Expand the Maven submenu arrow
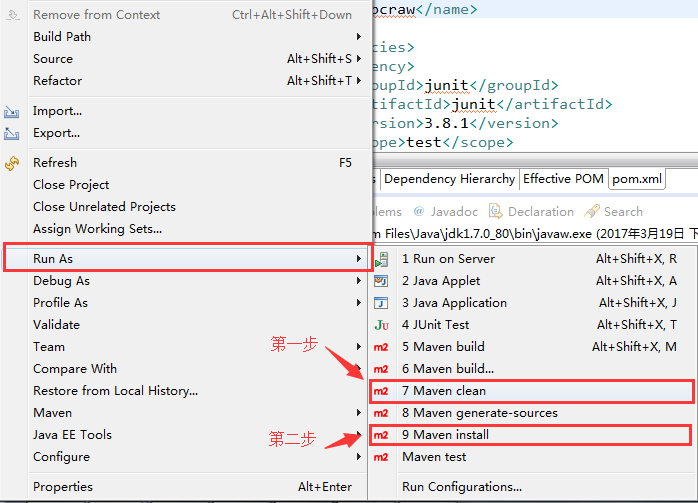Image resolution: width=698 pixels, height=503 pixels. click(x=359, y=413)
